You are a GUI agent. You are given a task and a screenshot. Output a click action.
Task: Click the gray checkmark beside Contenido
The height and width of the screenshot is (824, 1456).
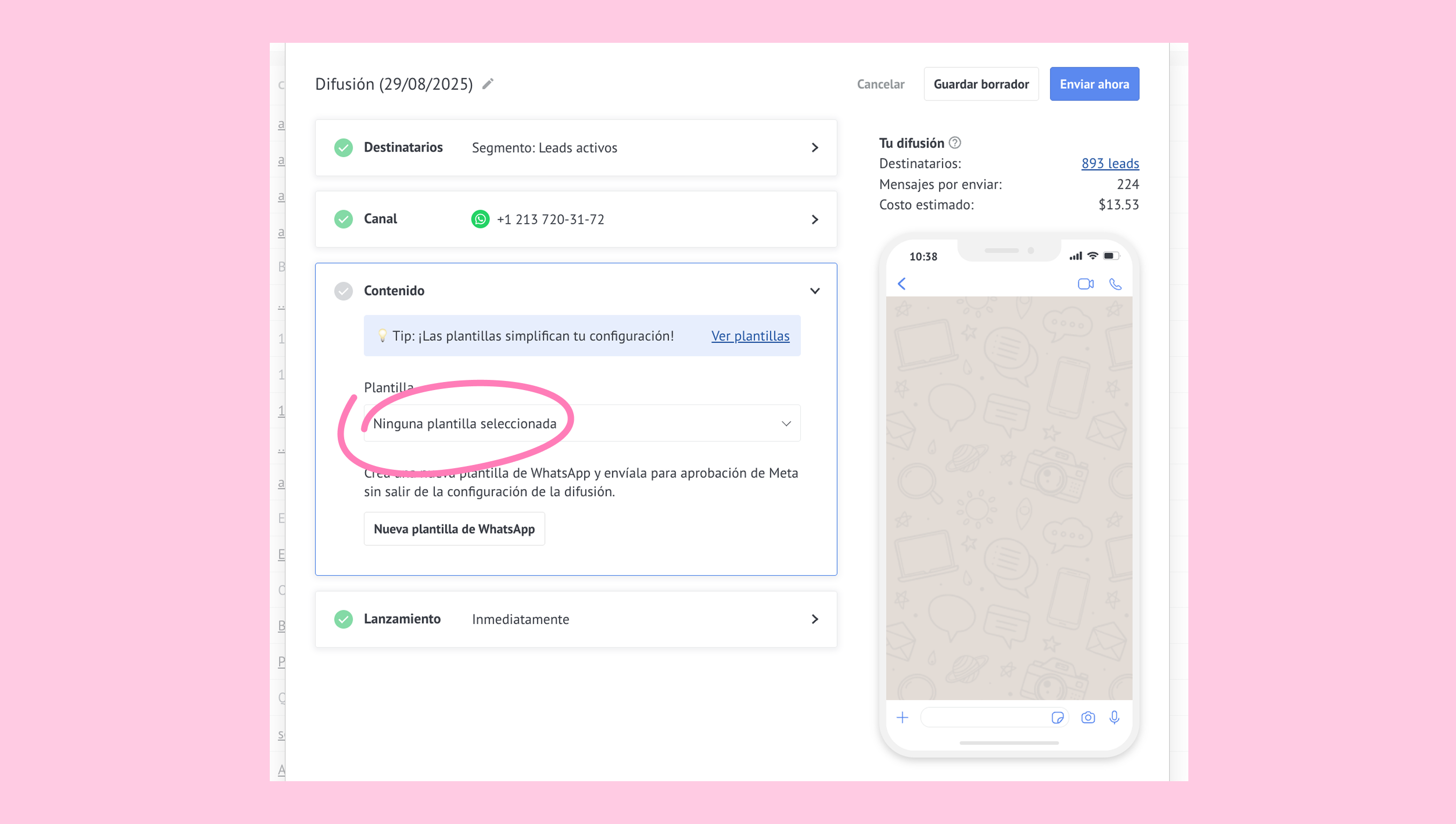click(x=343, y=291)
